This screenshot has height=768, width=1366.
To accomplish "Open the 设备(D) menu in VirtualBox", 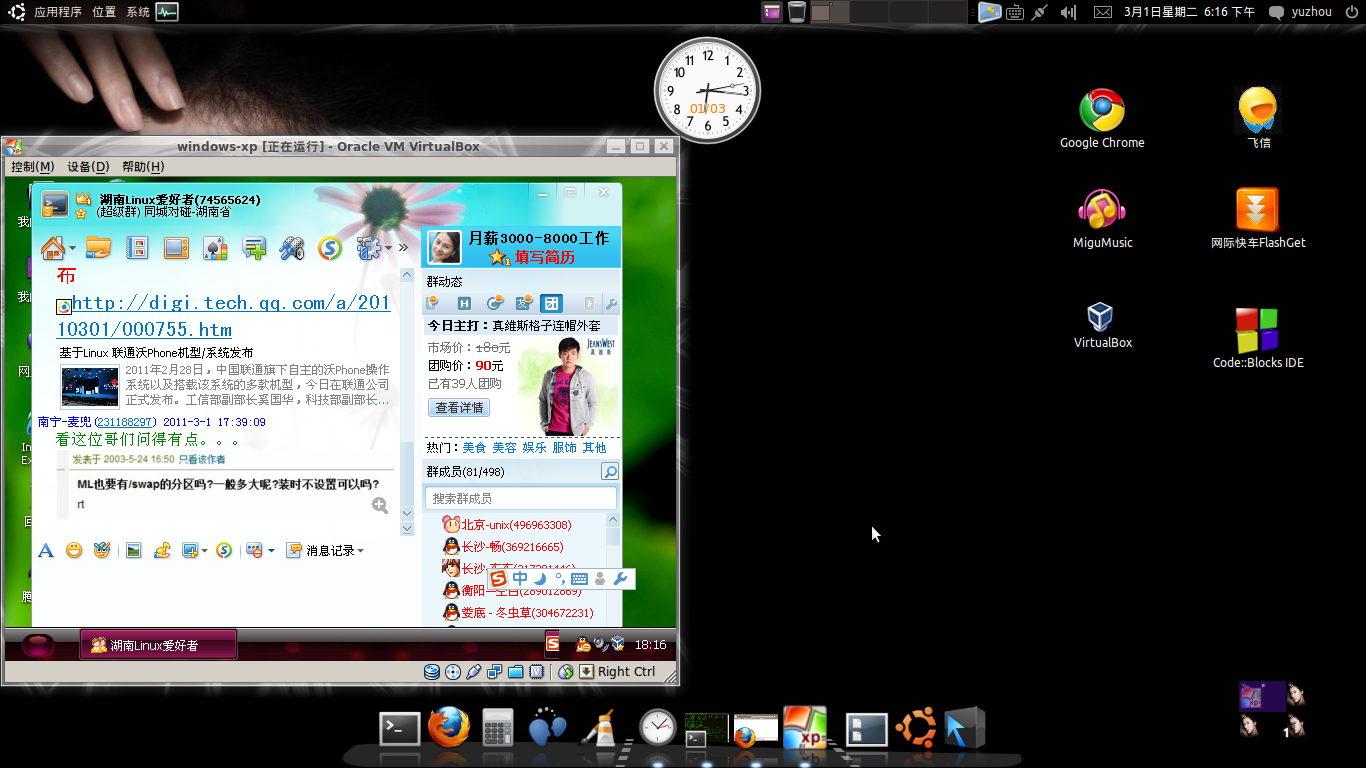I will click(x=88, y=167).
